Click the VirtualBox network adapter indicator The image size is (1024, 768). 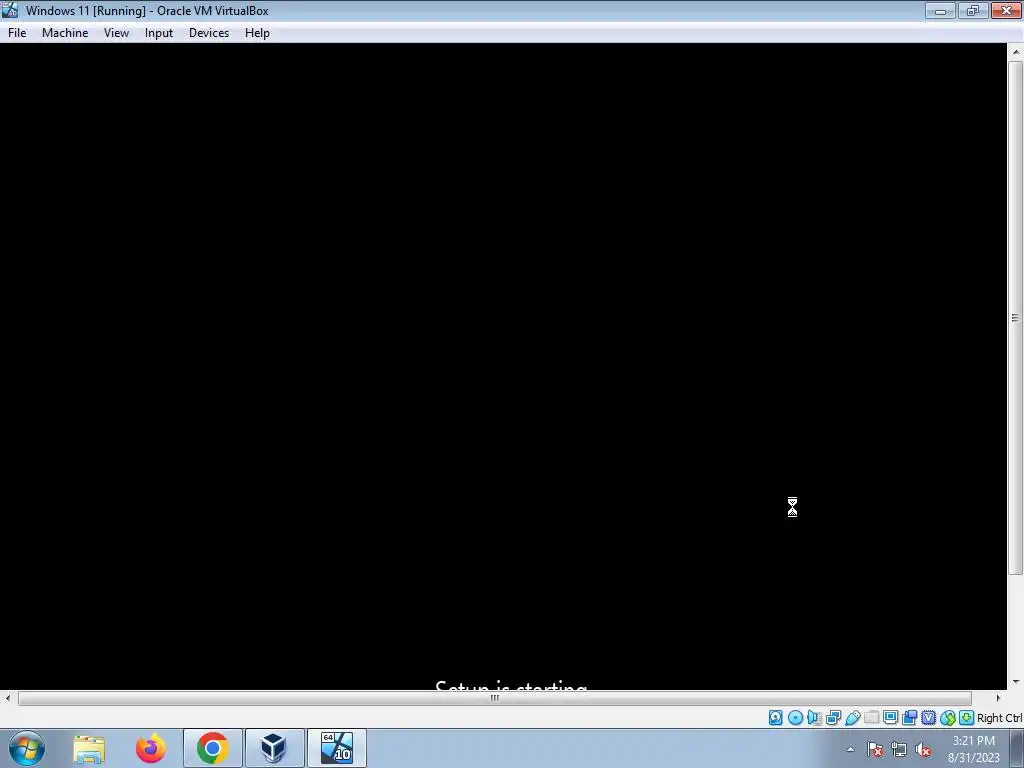coord(833,718)
